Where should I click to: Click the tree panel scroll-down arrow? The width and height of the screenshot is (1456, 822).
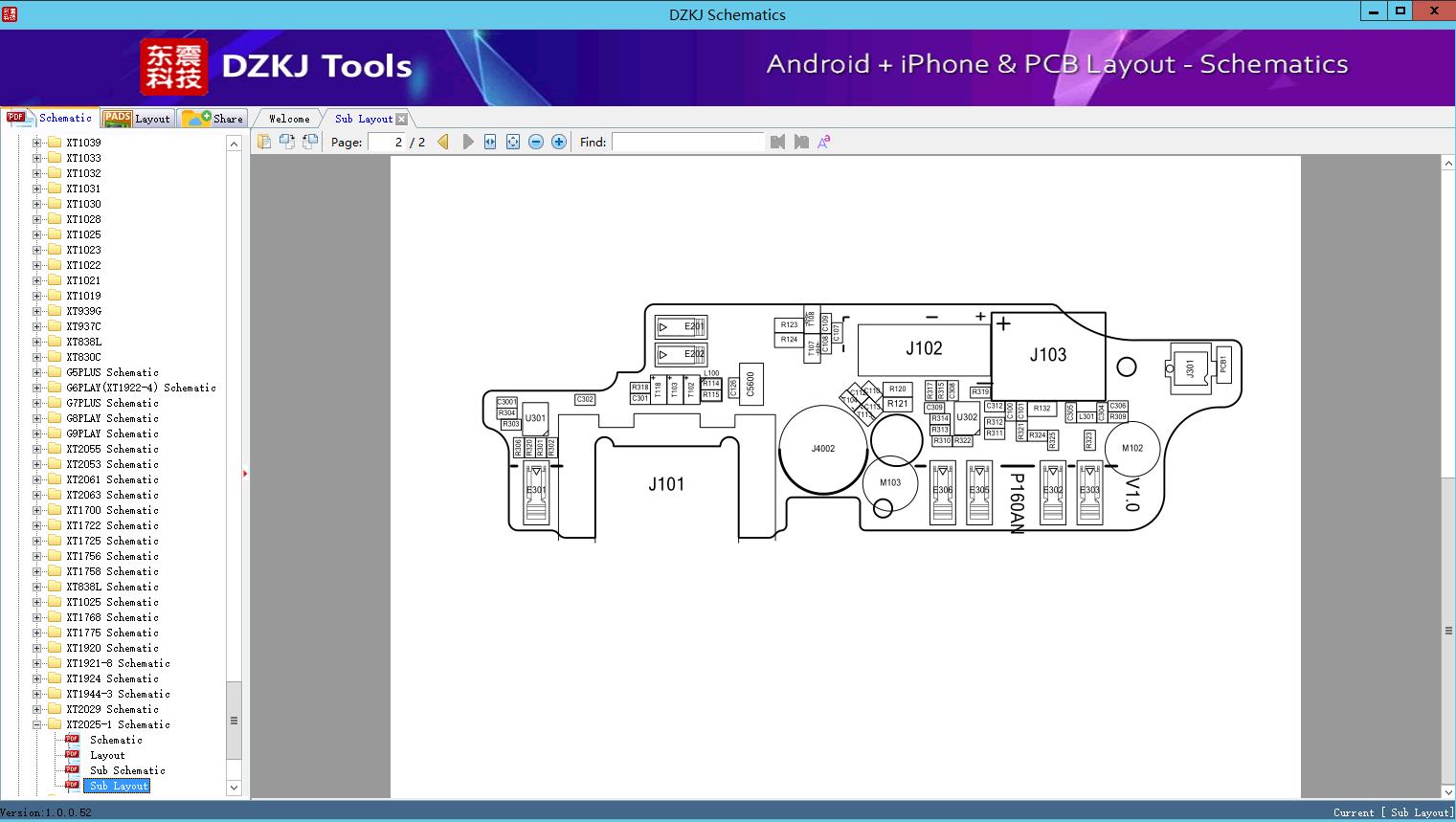234,788
